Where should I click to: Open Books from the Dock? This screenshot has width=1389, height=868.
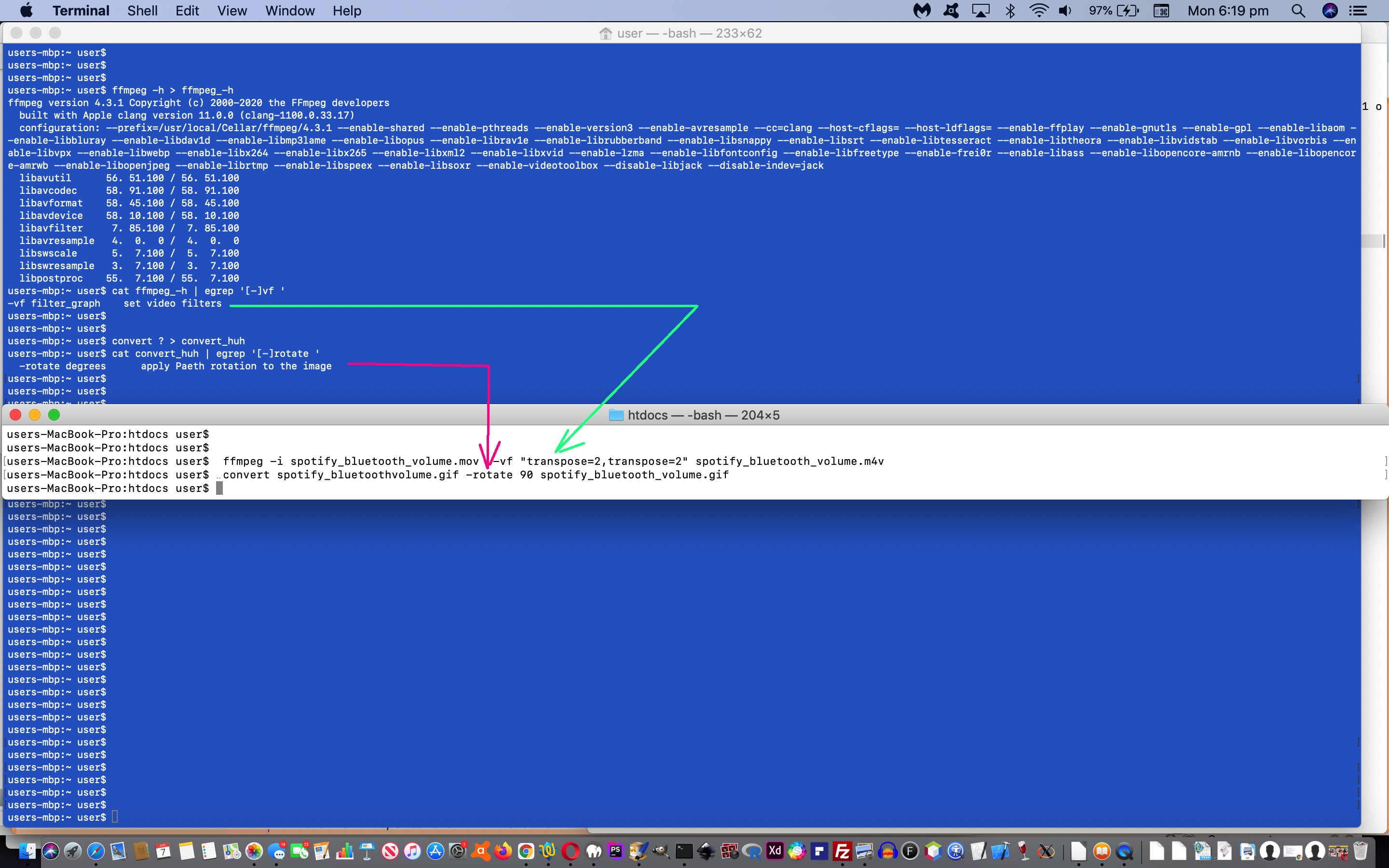pos(1102,851)
